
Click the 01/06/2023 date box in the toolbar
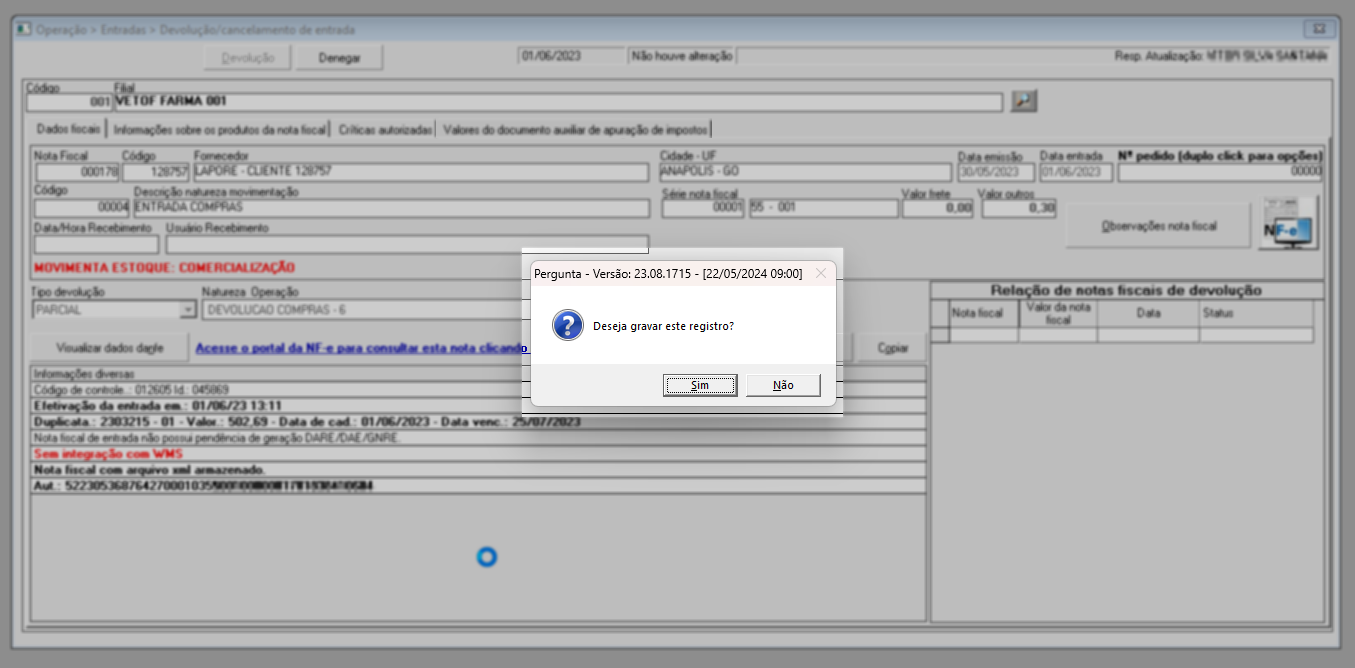click(x=571, y=56)
